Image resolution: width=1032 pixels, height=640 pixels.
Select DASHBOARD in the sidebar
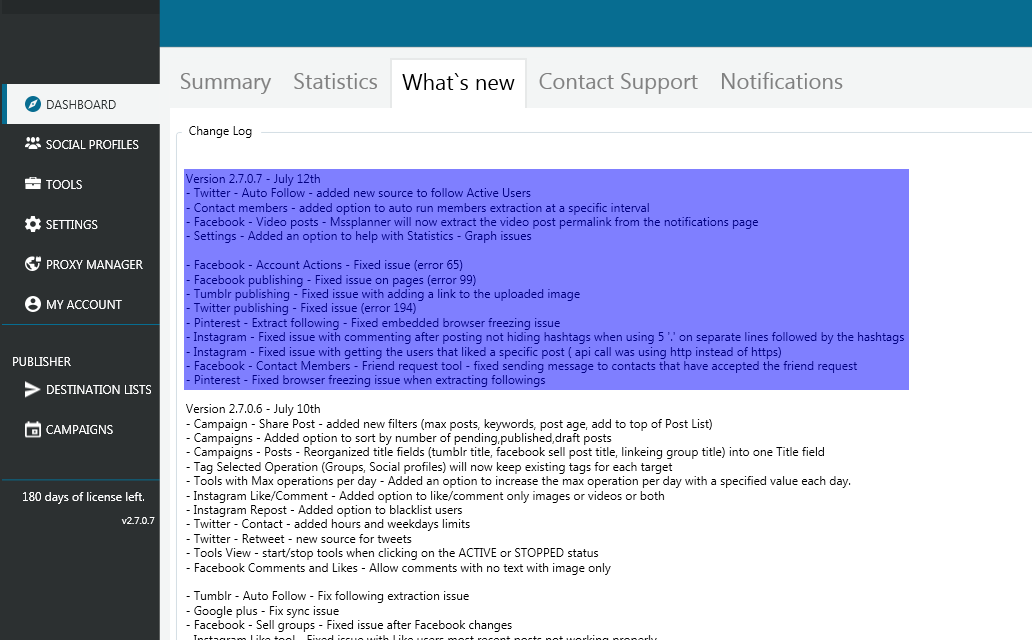coord(82,104)
